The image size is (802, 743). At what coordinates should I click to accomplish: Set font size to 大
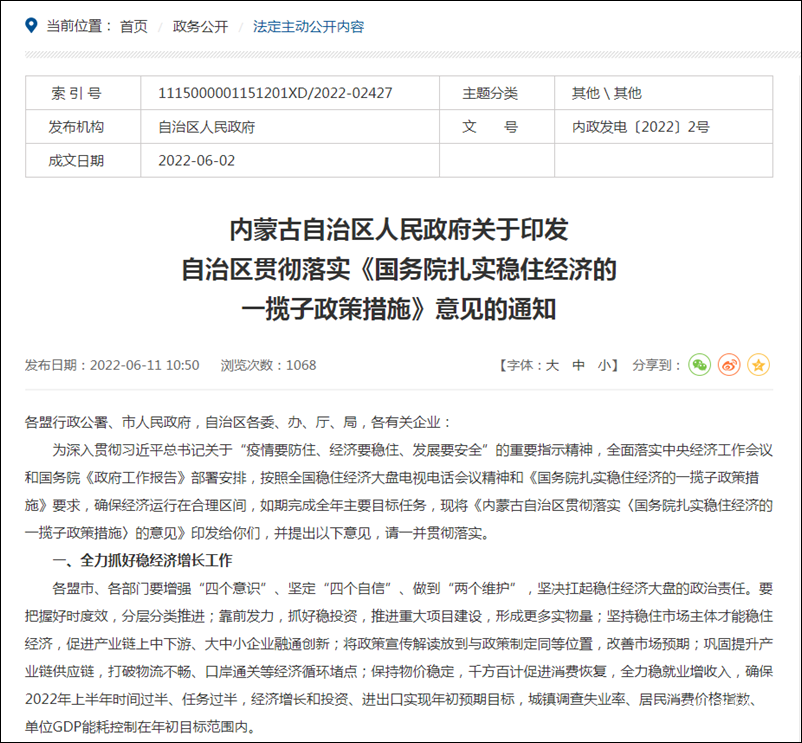pyautogui.click(x=552, y=365)
